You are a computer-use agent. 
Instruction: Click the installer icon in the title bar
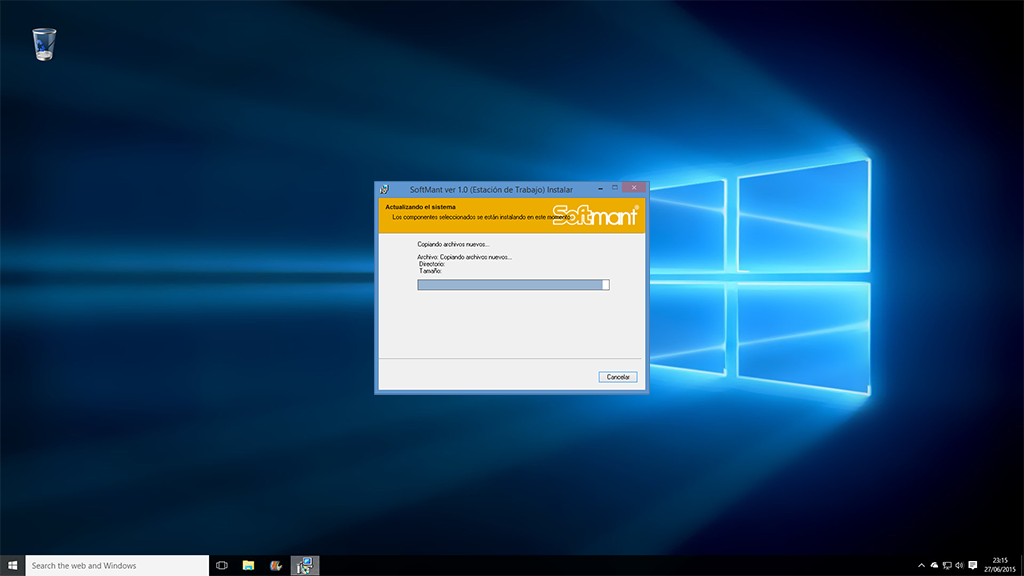384,189
